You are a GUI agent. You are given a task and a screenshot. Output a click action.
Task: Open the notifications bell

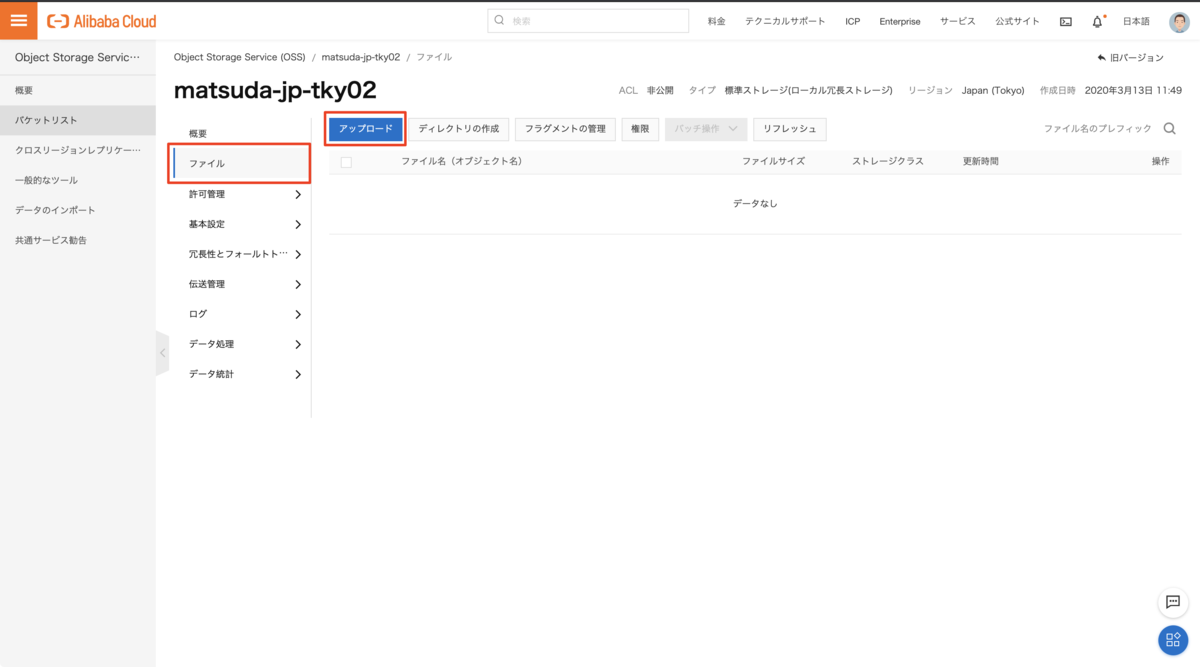coord(1097,21)
